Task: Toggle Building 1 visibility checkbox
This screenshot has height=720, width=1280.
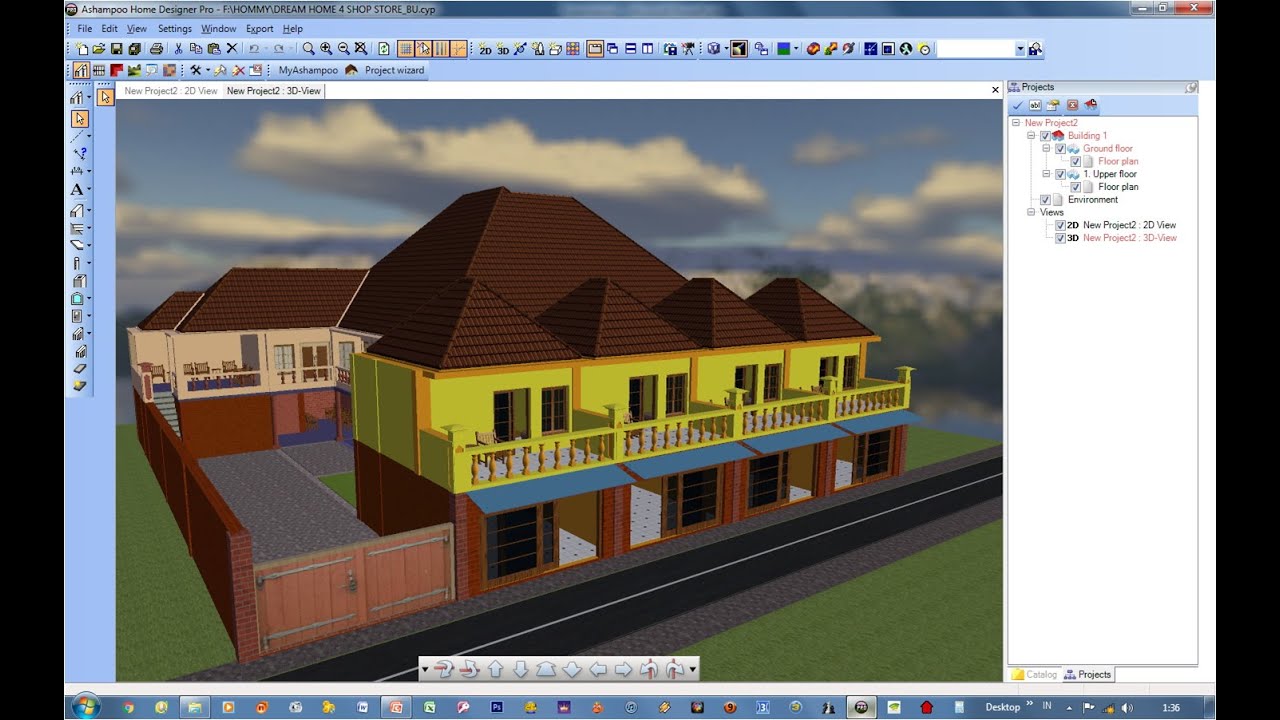Action: [x=1045, y=136]
